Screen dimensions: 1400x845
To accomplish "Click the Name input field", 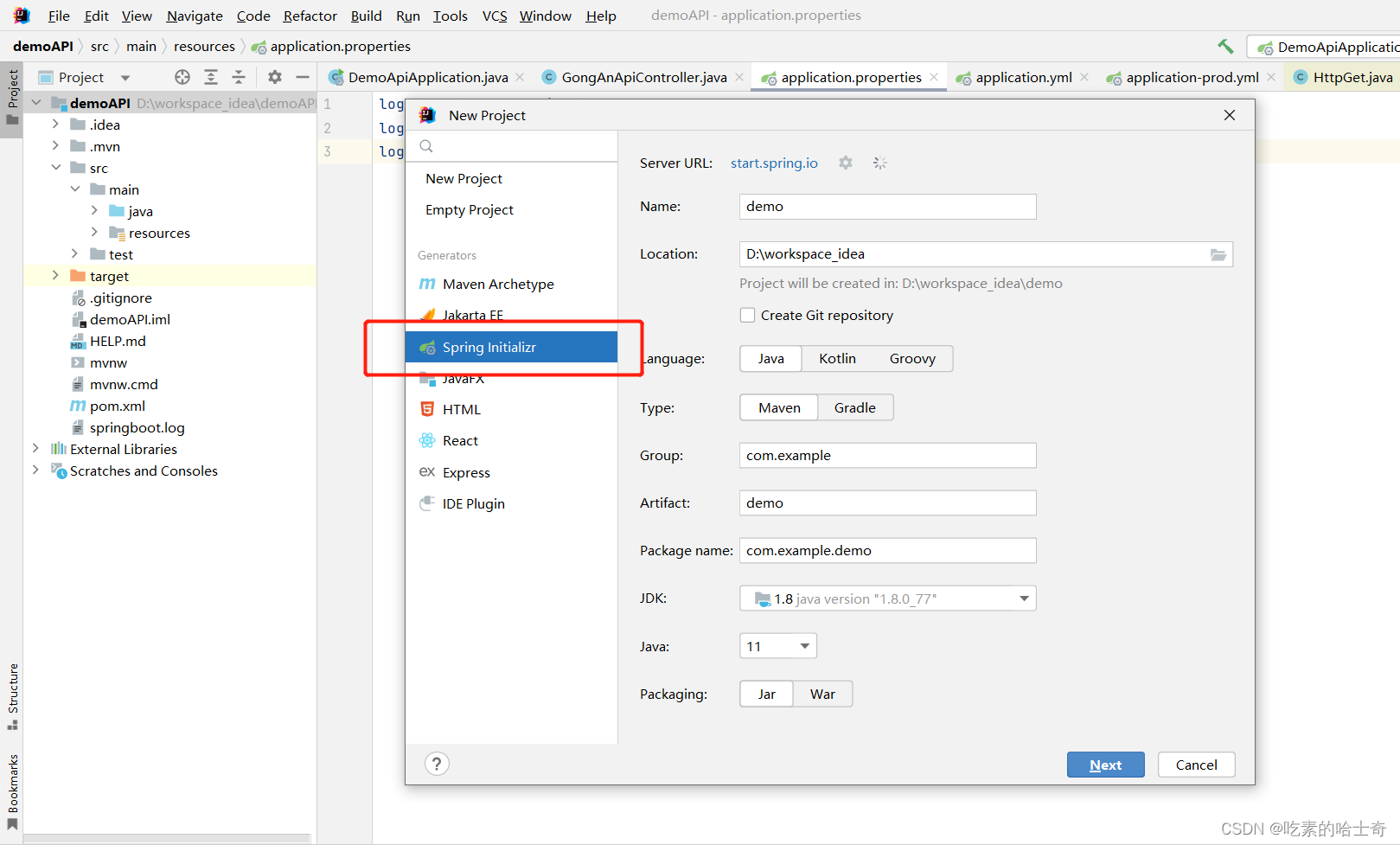I will (x=887, y=207).
